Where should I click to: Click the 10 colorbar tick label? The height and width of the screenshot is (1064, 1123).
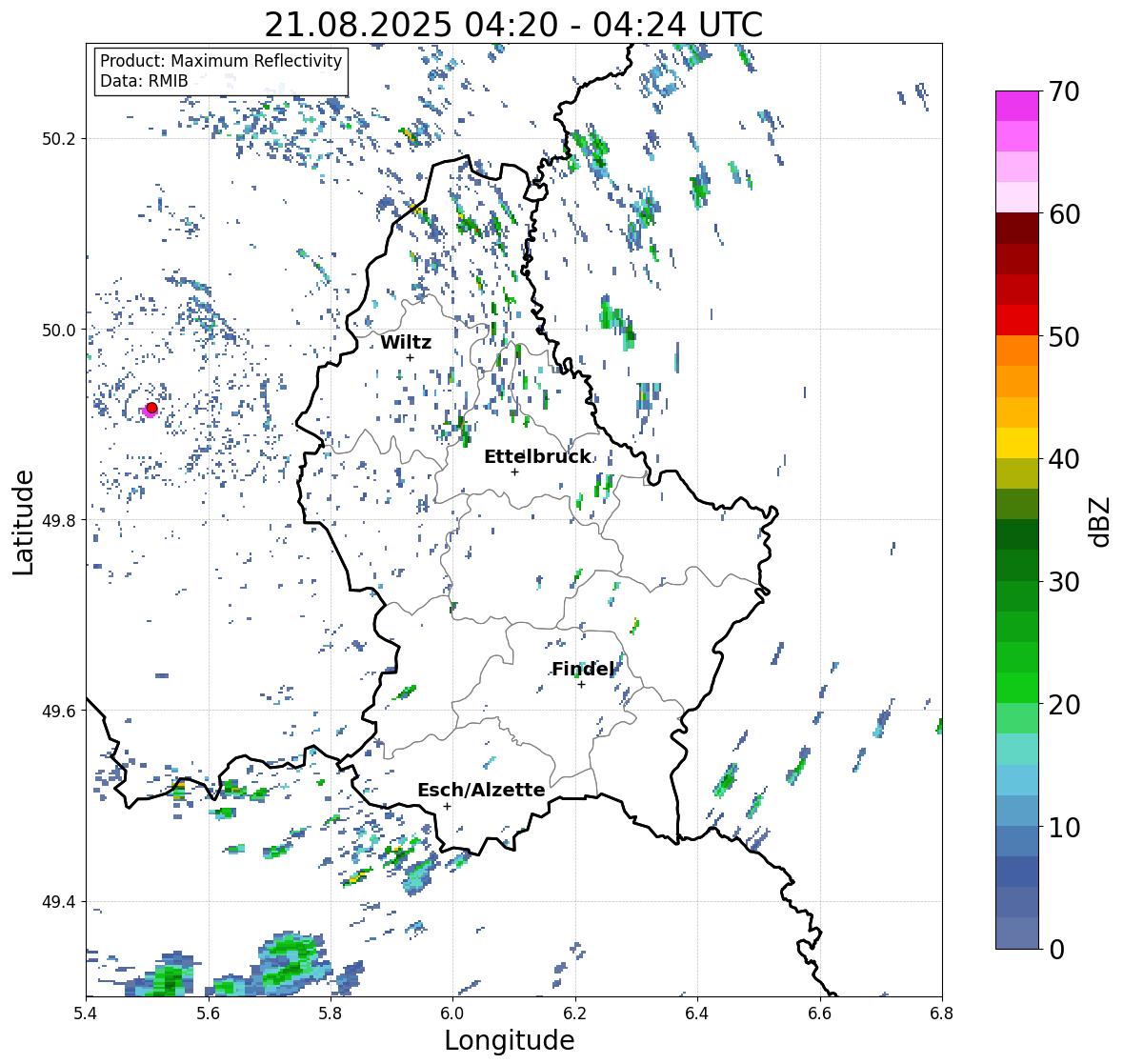1064,827
